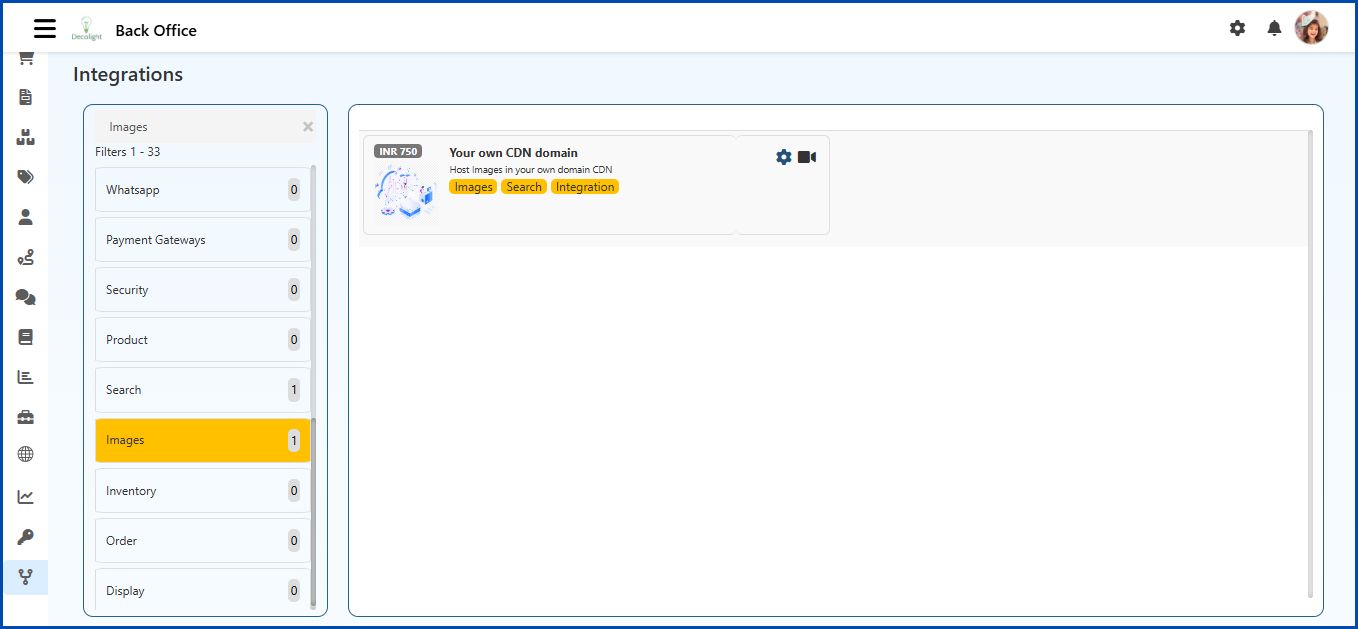
Task: Clear the Images filter with the X
Action: coord(307,126)
